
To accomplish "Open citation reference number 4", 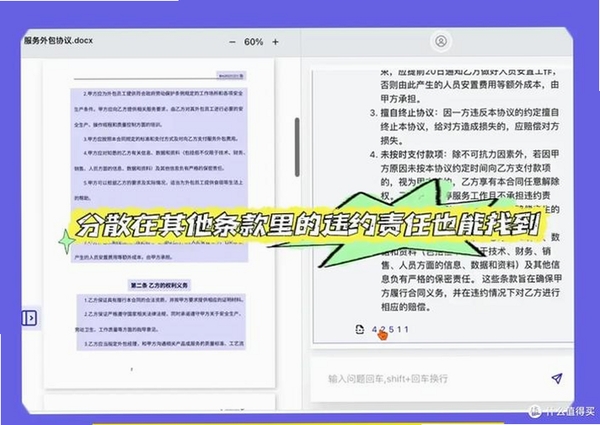I will coord(374,329).
